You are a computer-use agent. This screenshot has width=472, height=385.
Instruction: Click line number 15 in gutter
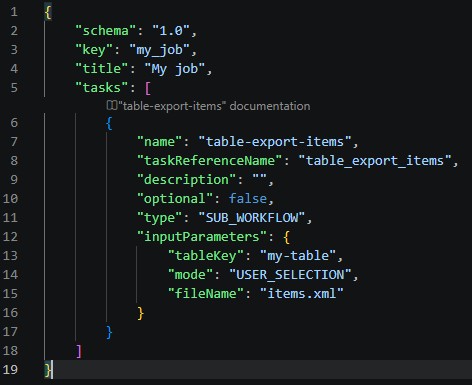(10, 294)
